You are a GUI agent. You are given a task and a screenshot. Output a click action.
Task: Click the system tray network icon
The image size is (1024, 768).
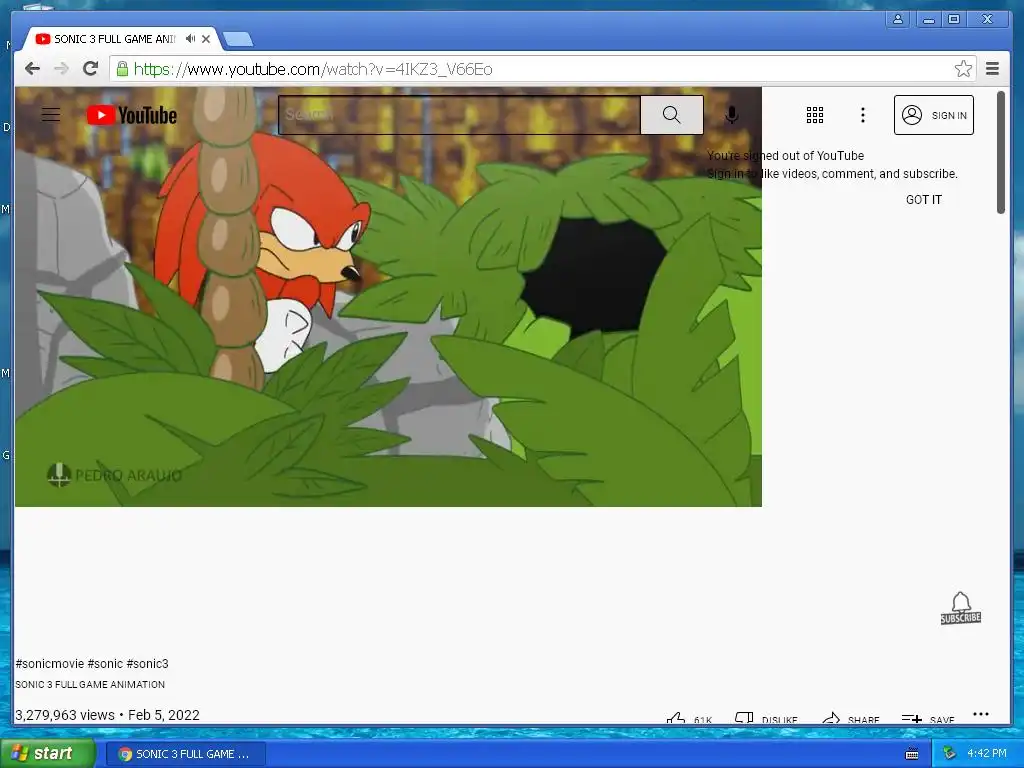949,753
